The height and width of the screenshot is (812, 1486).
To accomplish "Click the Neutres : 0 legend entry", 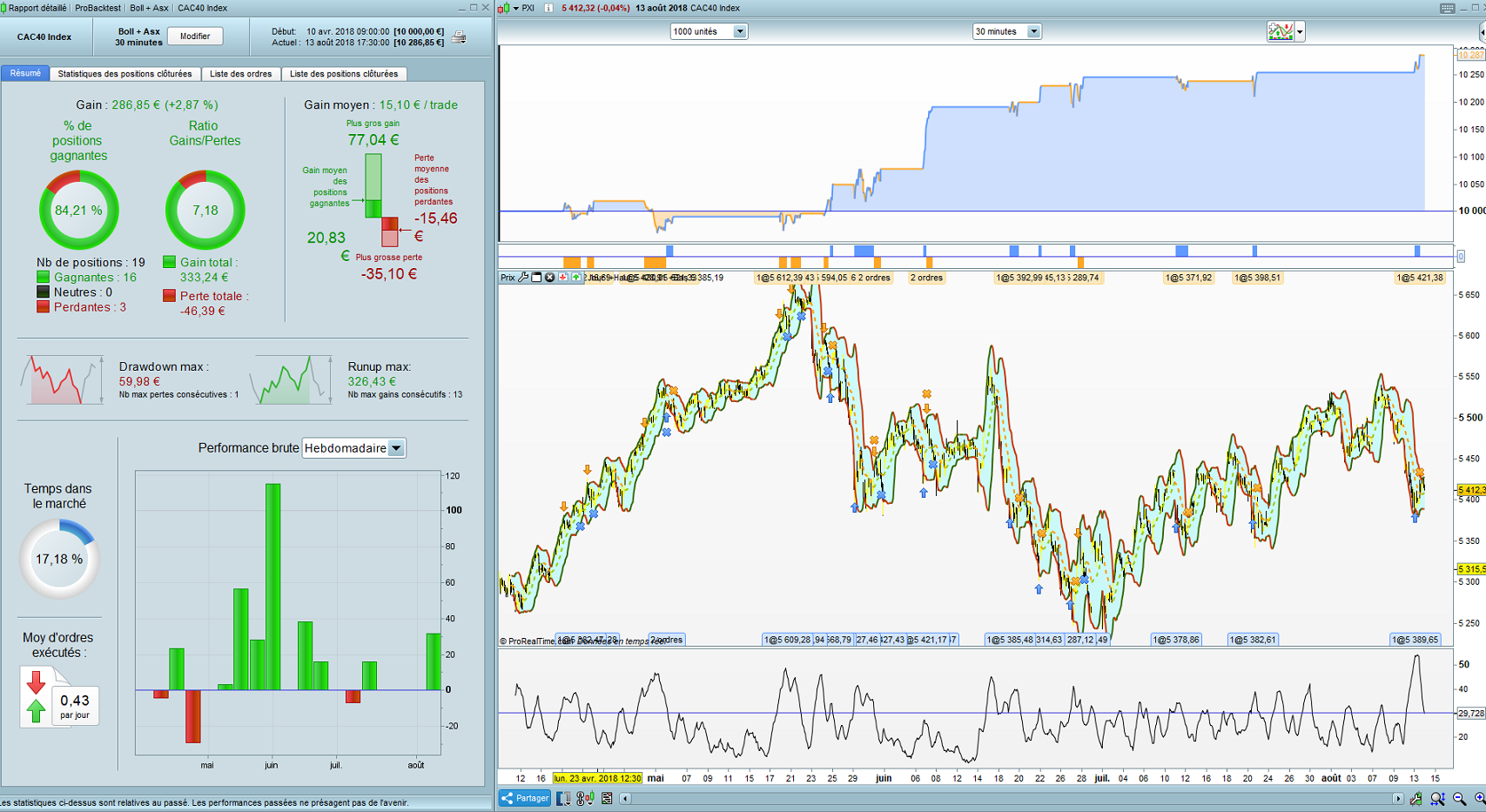I will click(74, 292).
